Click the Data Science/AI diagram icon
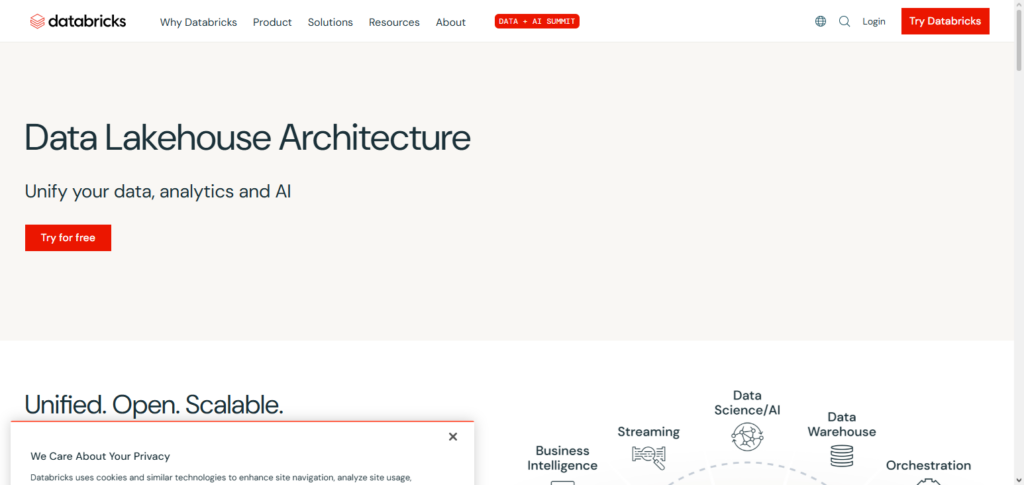This screenshot has width=1024, height=485. pyautogui.click(x=747, y=437)
